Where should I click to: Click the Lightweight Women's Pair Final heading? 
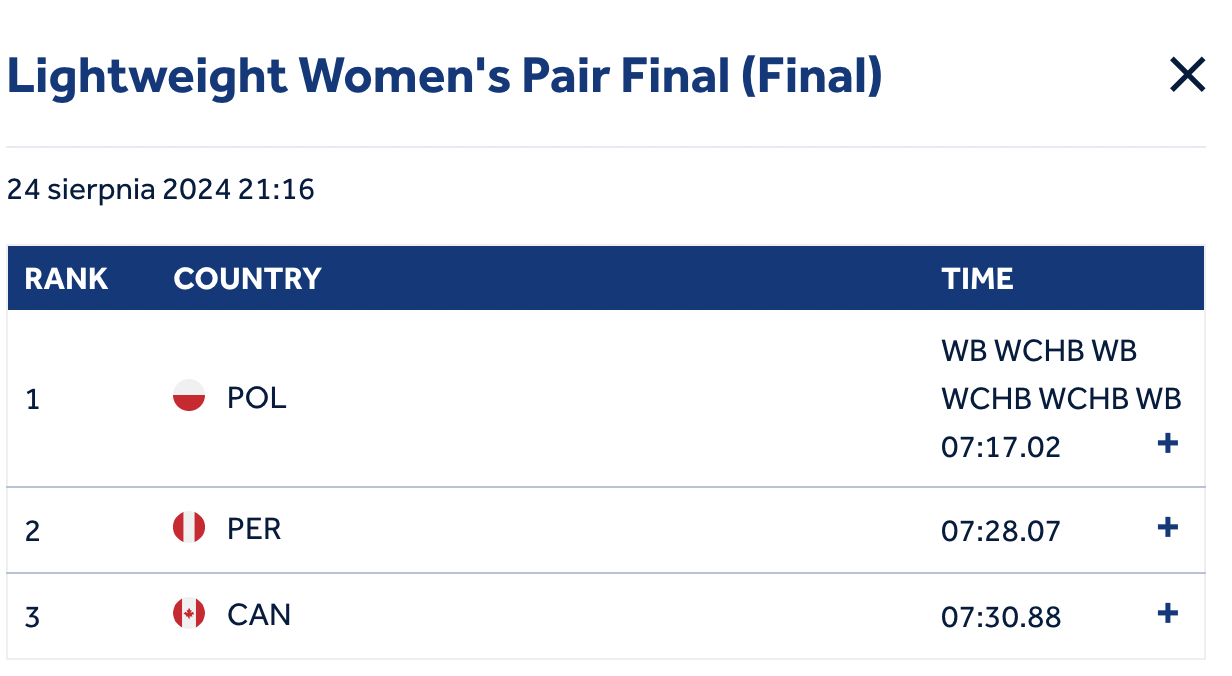point(445,76)
